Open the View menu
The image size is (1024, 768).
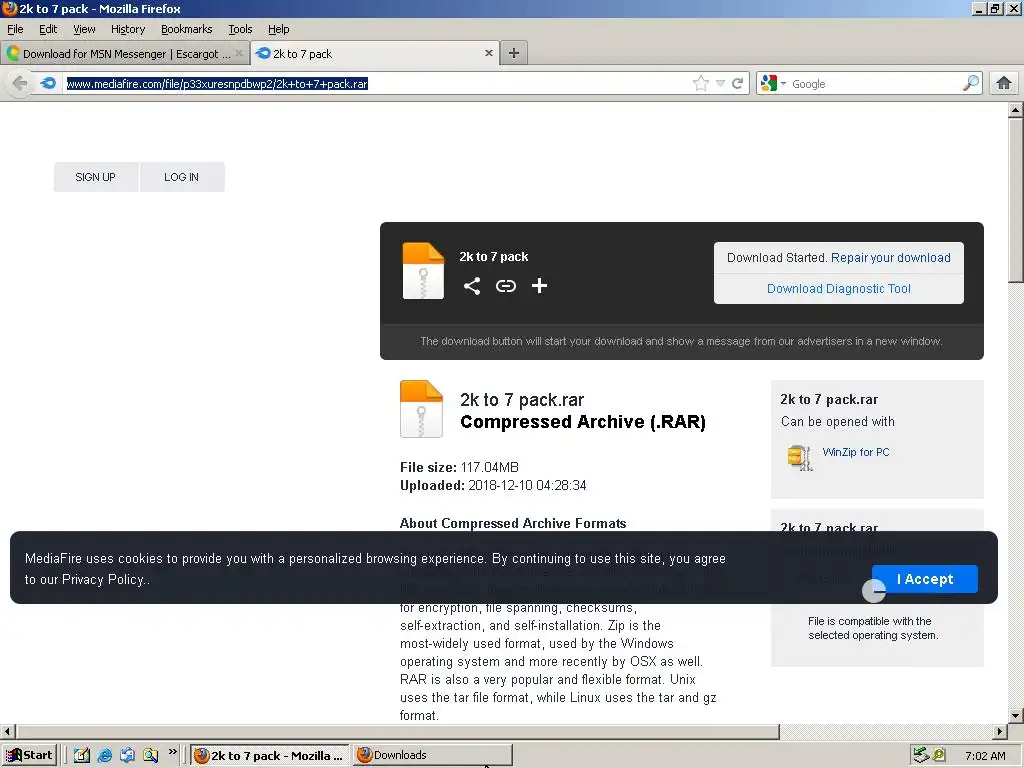[x=84, y=29]
